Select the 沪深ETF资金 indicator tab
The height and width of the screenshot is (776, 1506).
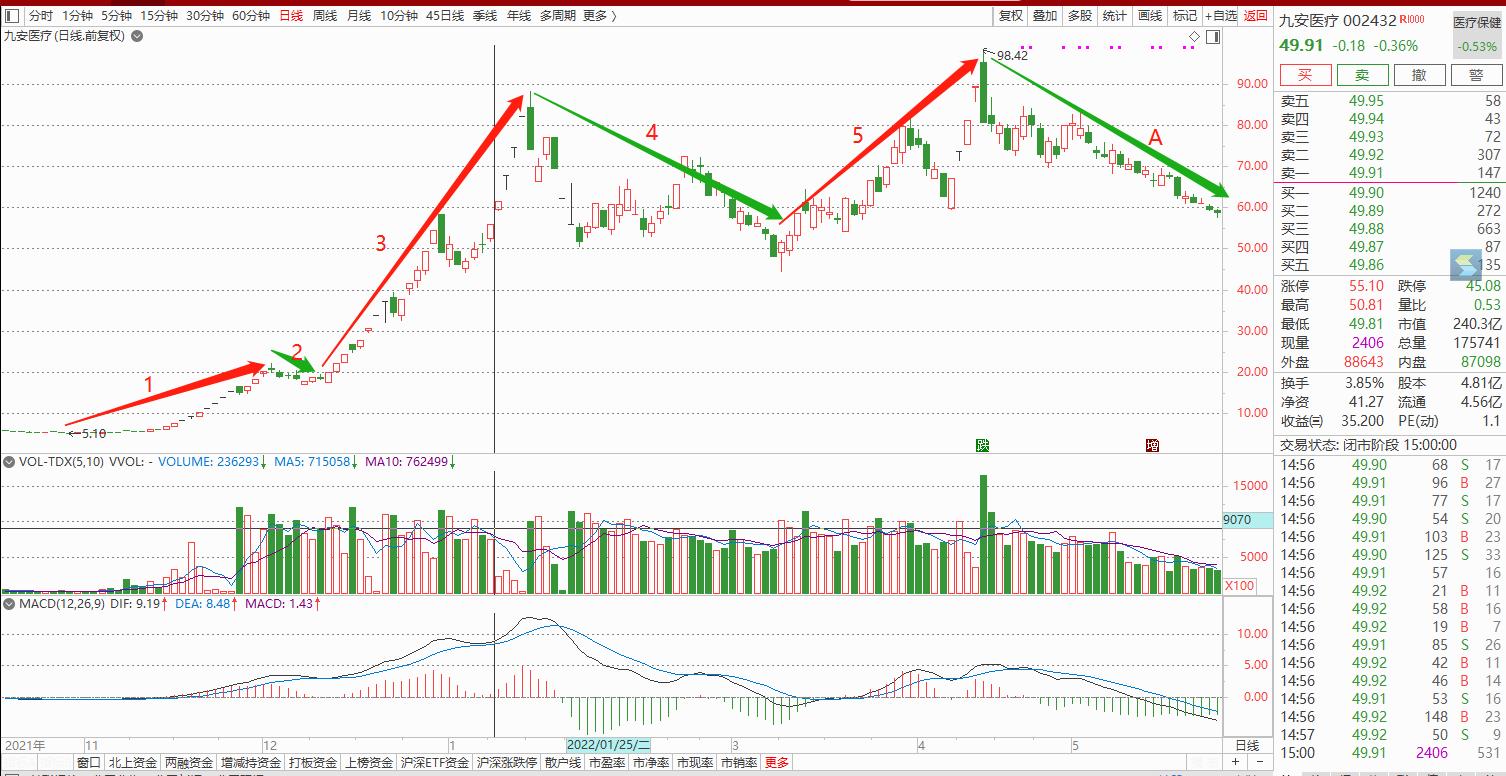coord(435,762)
